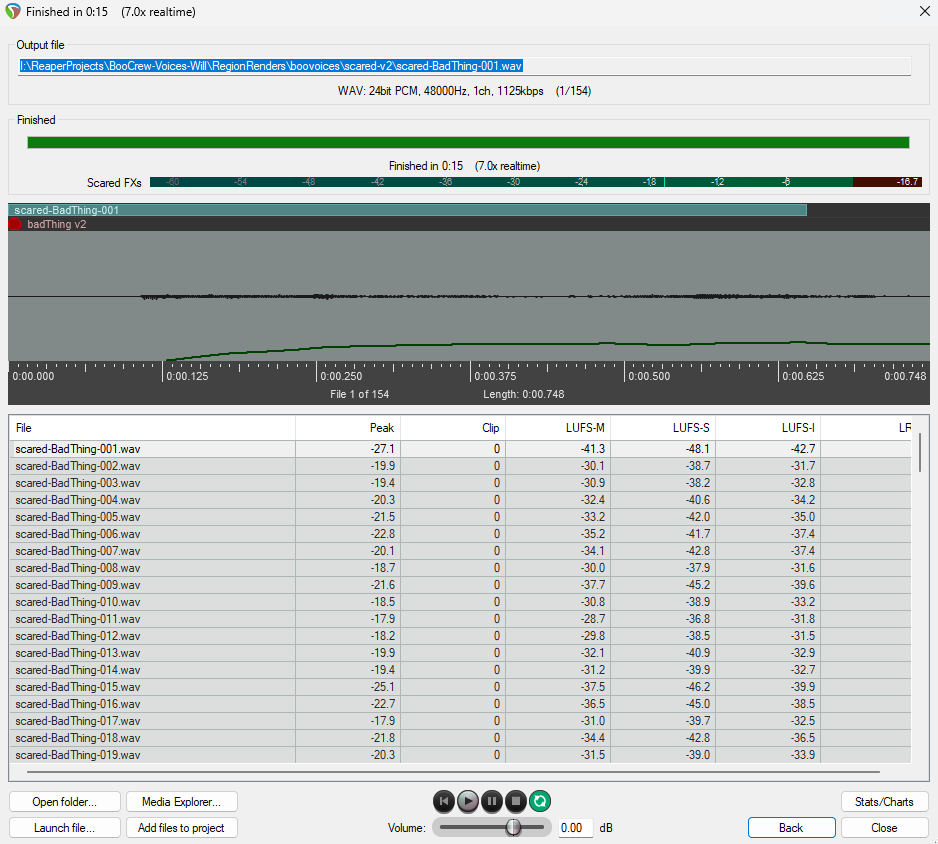Adjust the Volume slider handle

[513, 827]
